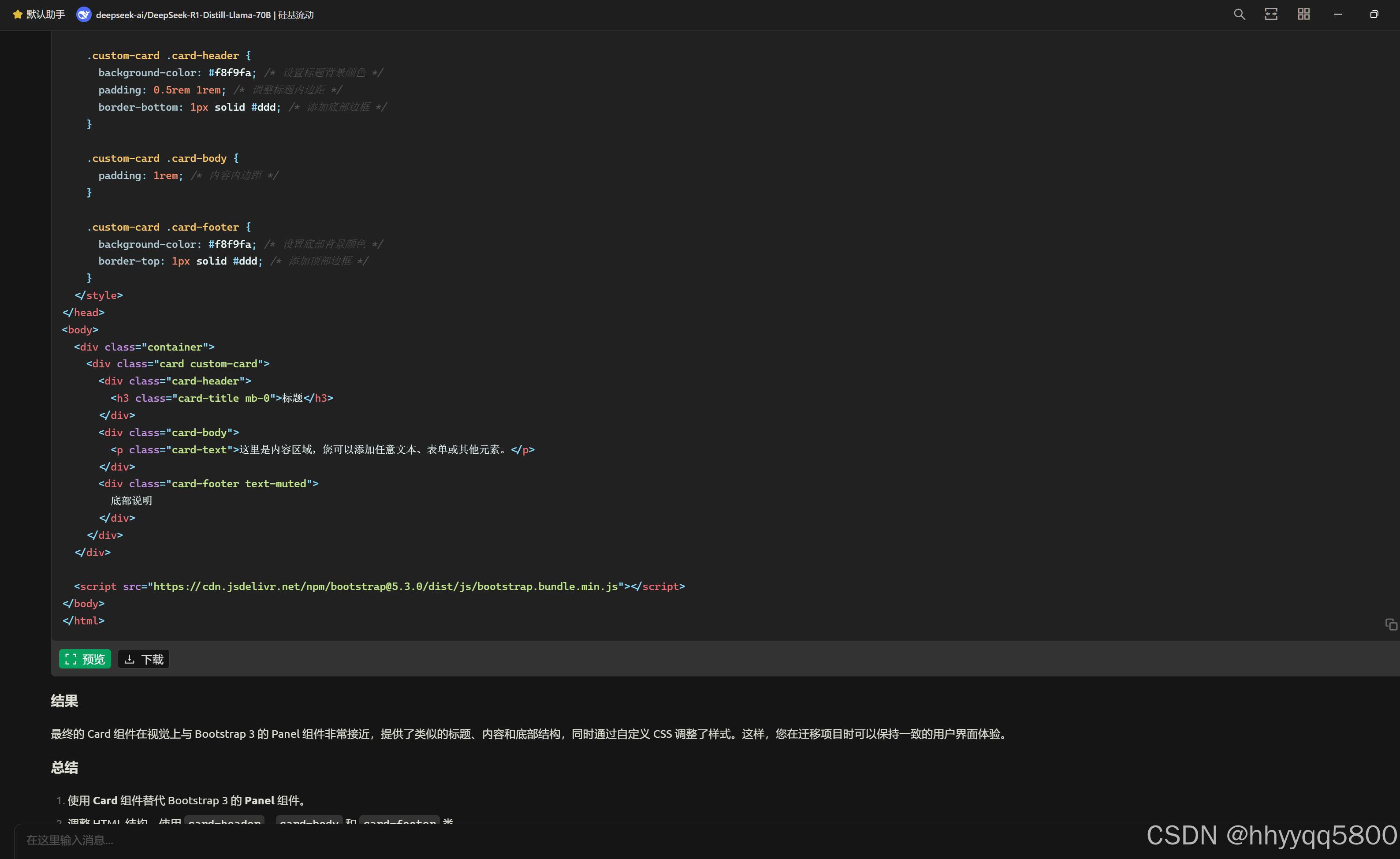This screenshot has height=859, width=1400.
Task: Click the DeepSeek model logo icon
Action: pyautogui.click(x=83, y=15)
